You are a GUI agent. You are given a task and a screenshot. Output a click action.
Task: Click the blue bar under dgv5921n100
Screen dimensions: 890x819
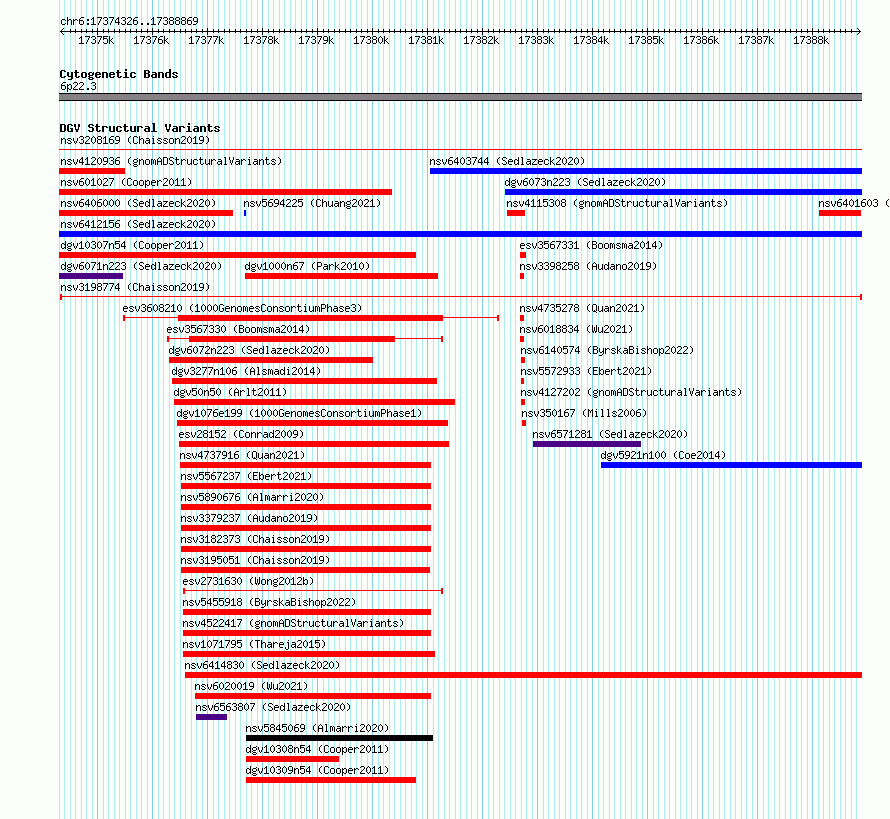tap(731, 465)
